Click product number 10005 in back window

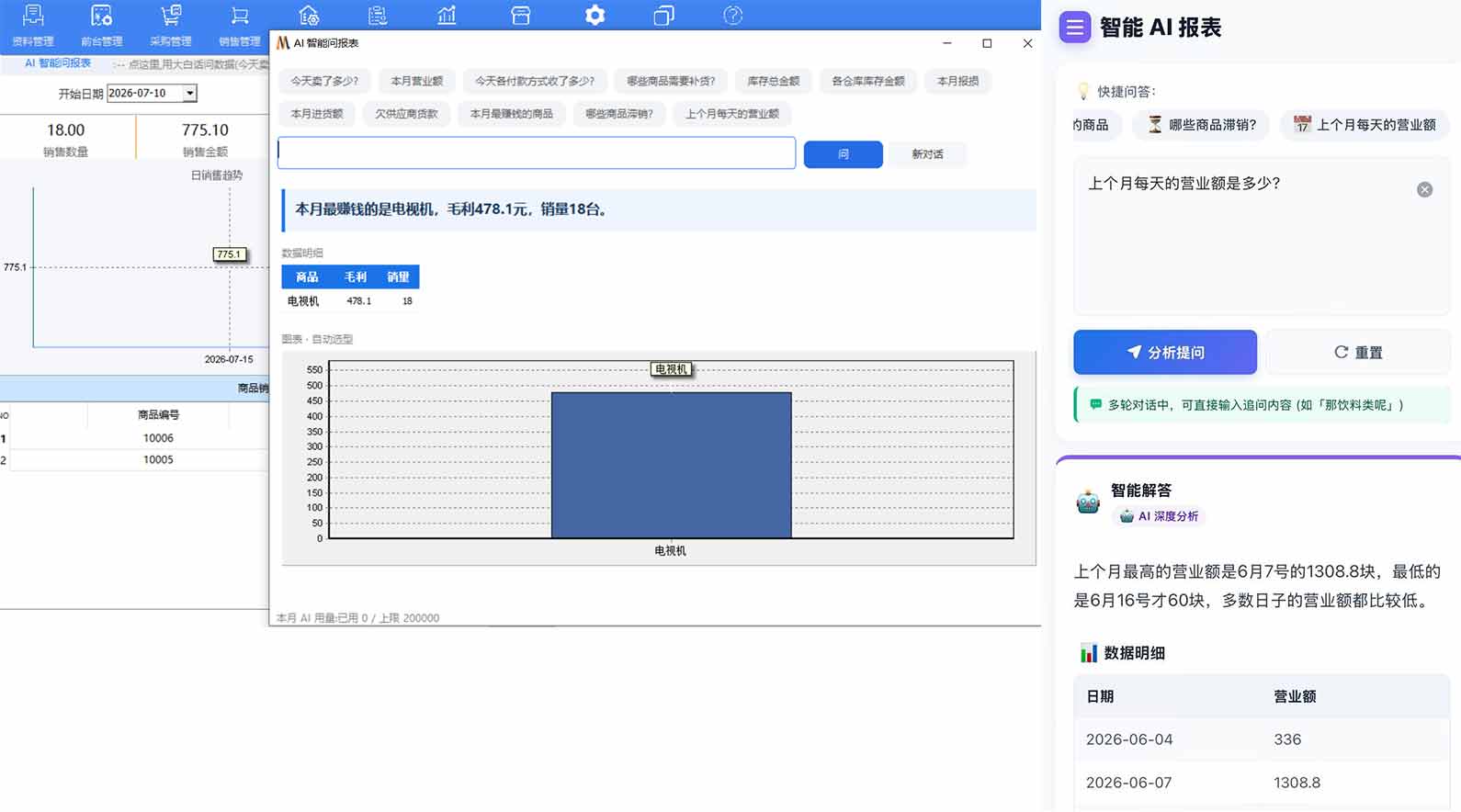158,459
